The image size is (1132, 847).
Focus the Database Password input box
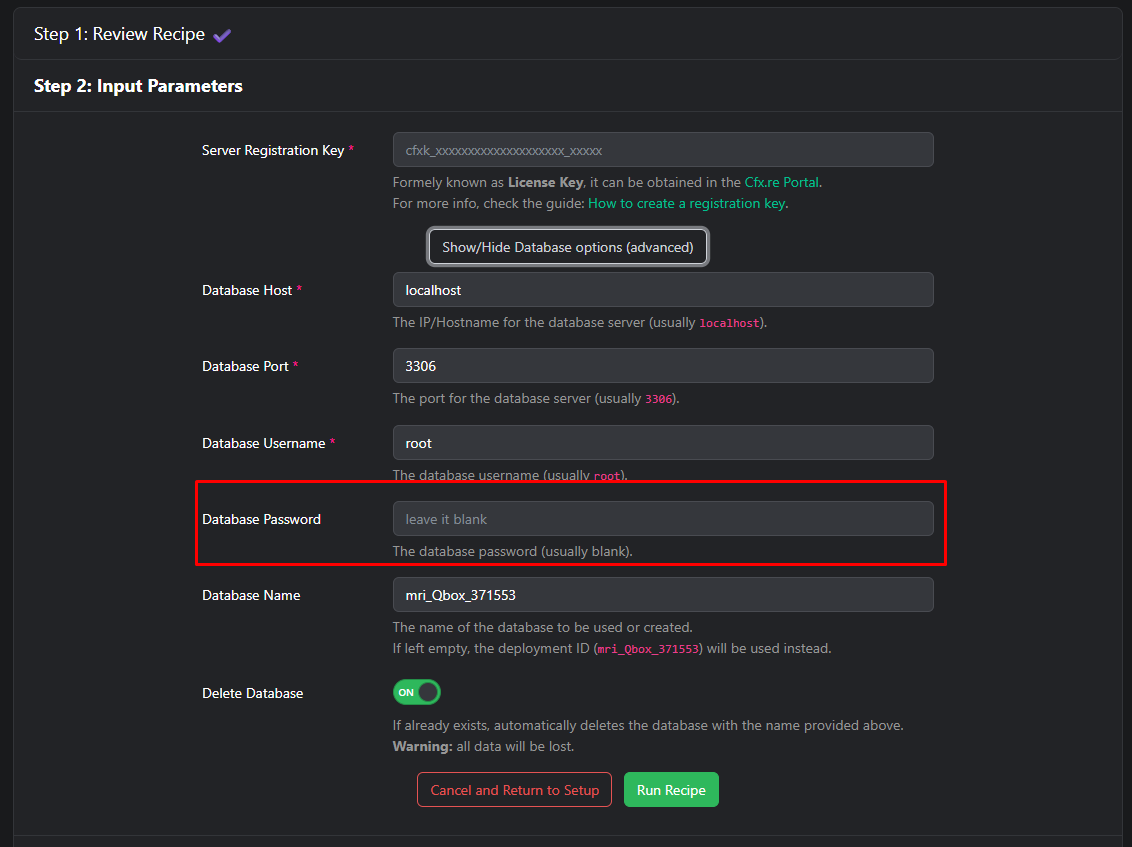pos(662,519)
